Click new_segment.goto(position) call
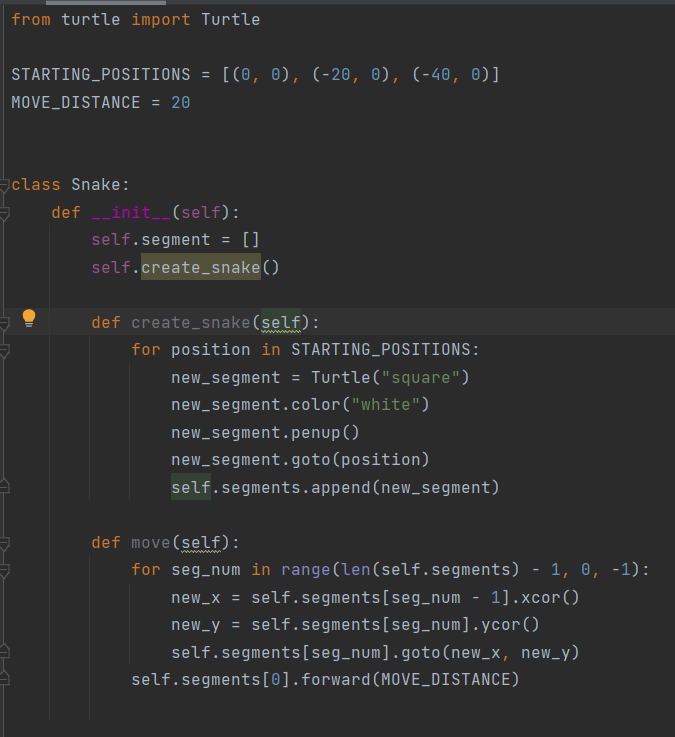 [300, 460]
